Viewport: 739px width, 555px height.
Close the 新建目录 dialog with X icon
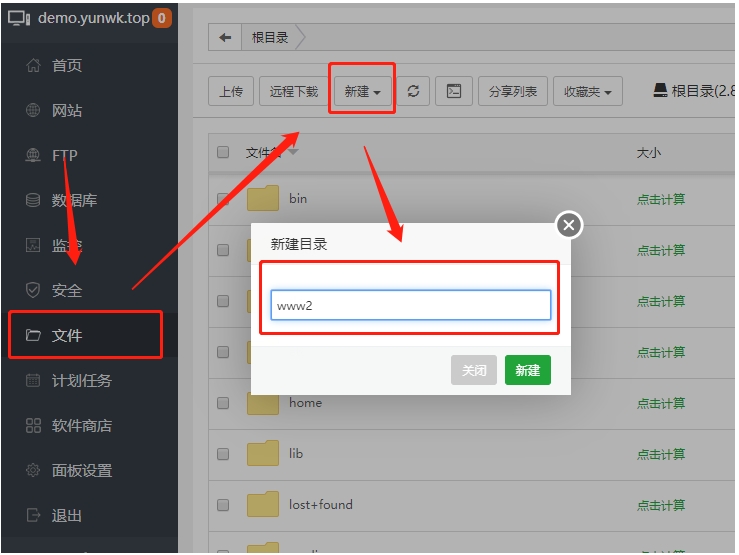569,225
